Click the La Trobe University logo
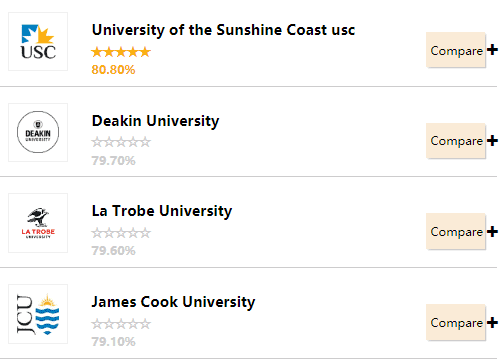The height and width of the screenshot is (362, 503). point(38,223)
